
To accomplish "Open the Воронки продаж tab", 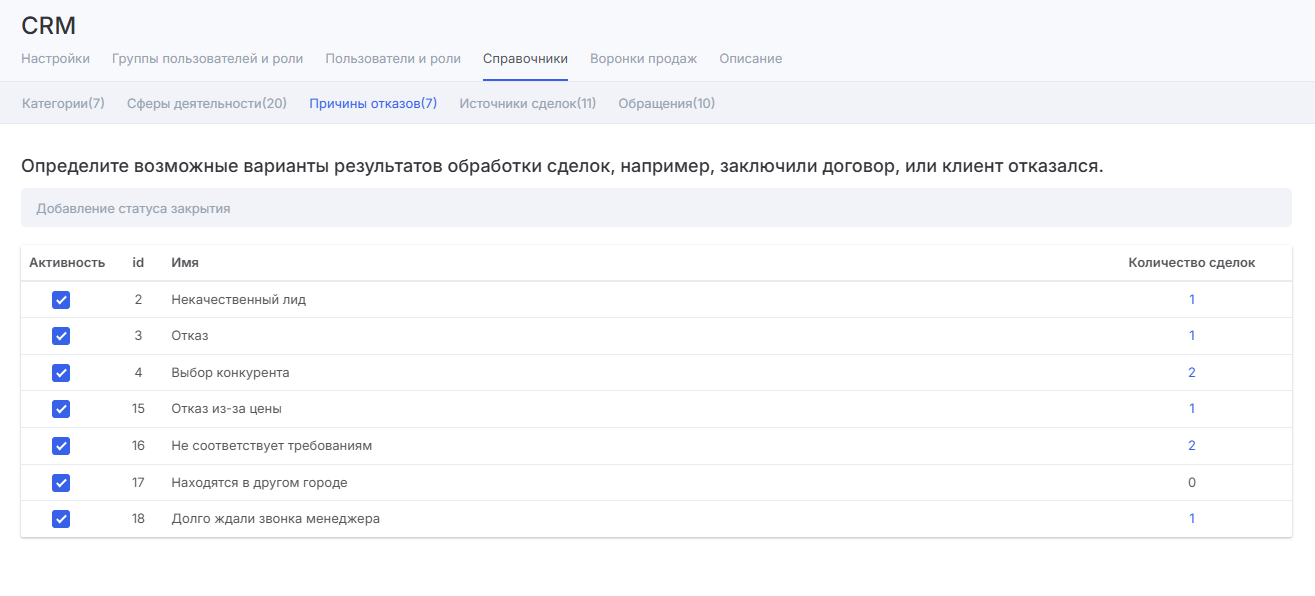I will point(643,59).
